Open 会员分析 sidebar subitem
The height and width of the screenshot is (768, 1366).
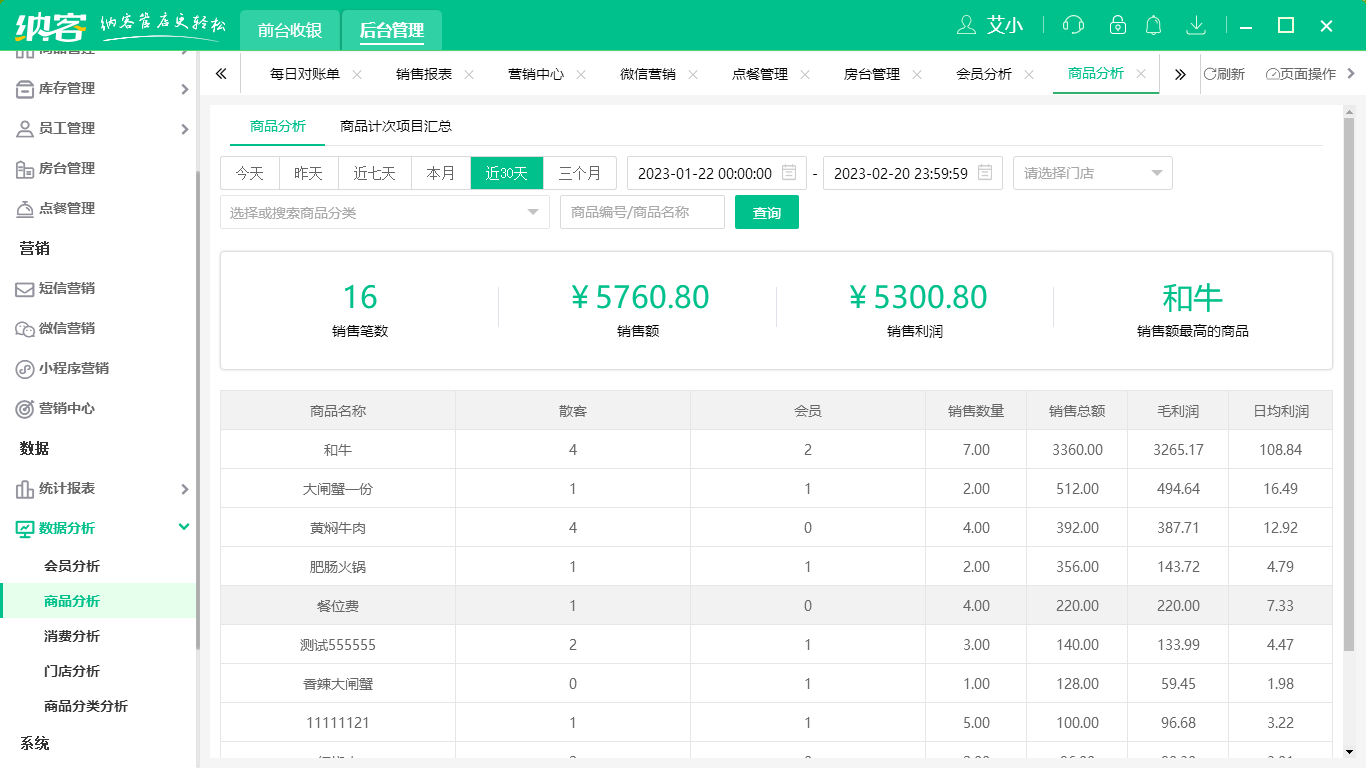72,566
